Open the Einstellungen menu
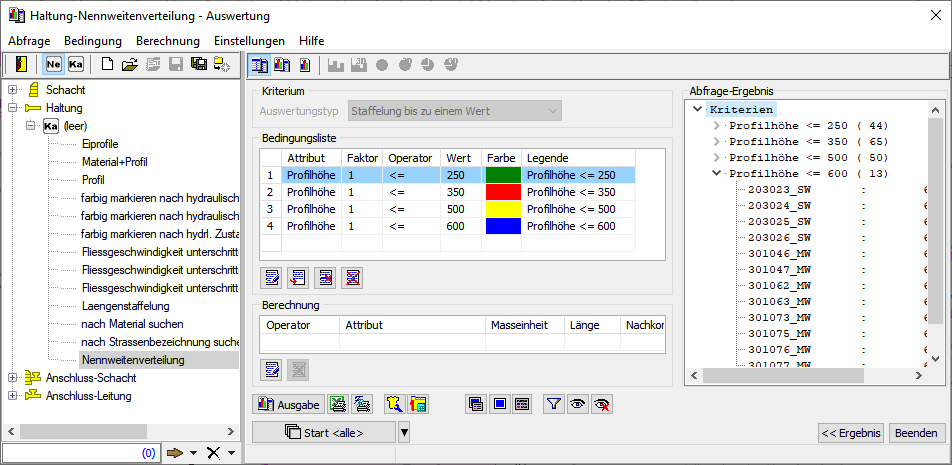This screenshot has width=952, height=465. pyautogui.click(x=249, y=41)
